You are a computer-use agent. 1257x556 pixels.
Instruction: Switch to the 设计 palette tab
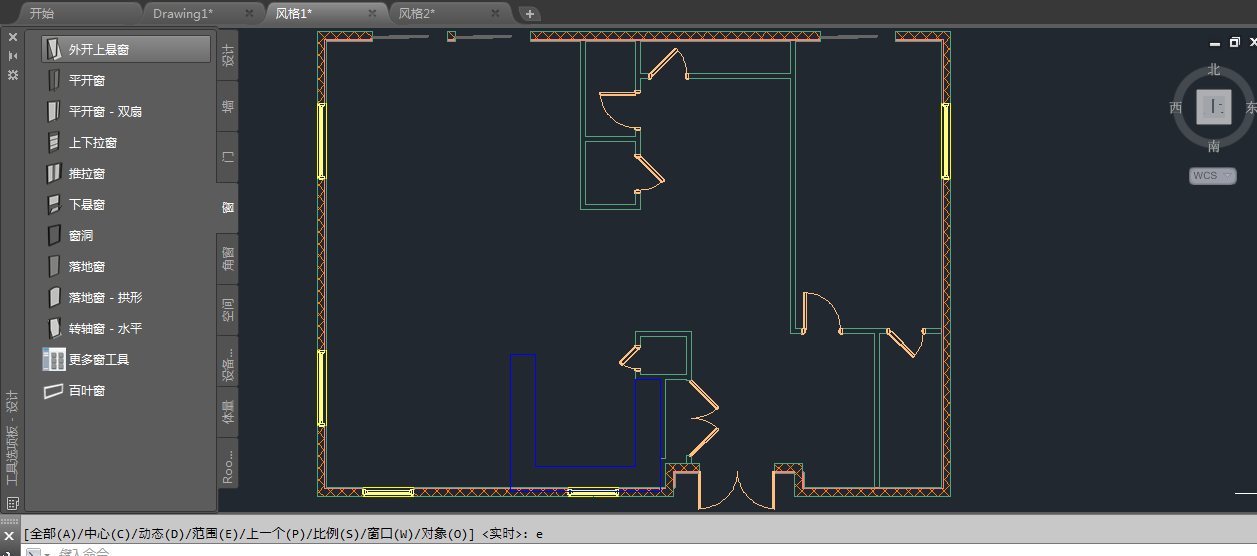pyautogui.click(x=228, y=56)
